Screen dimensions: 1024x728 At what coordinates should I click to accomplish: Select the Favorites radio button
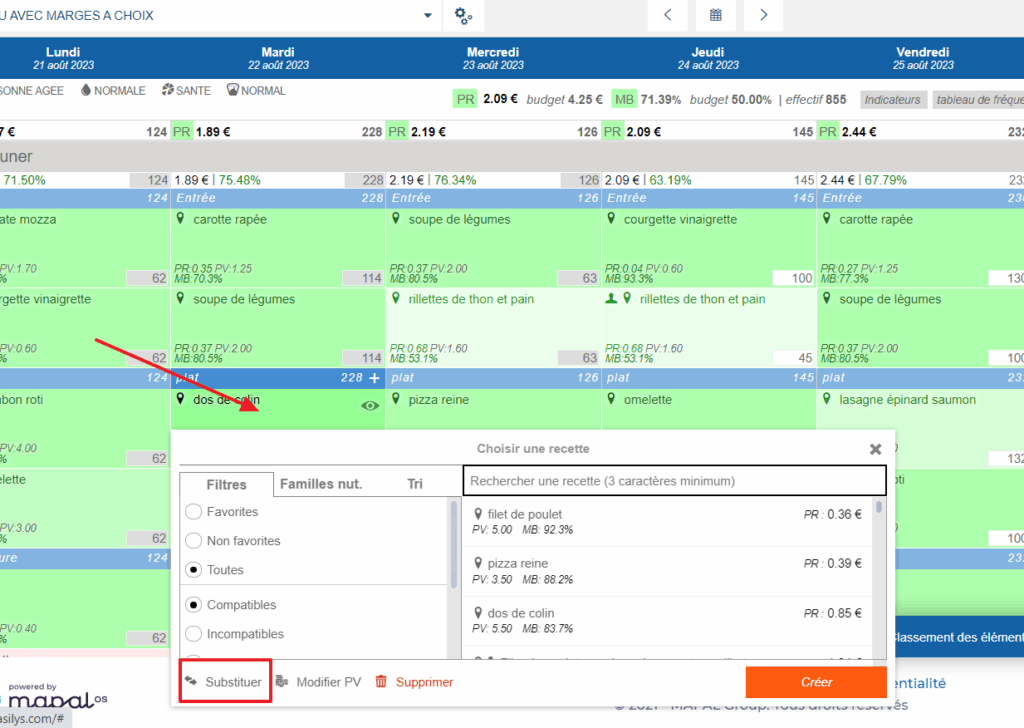(194, 512)
